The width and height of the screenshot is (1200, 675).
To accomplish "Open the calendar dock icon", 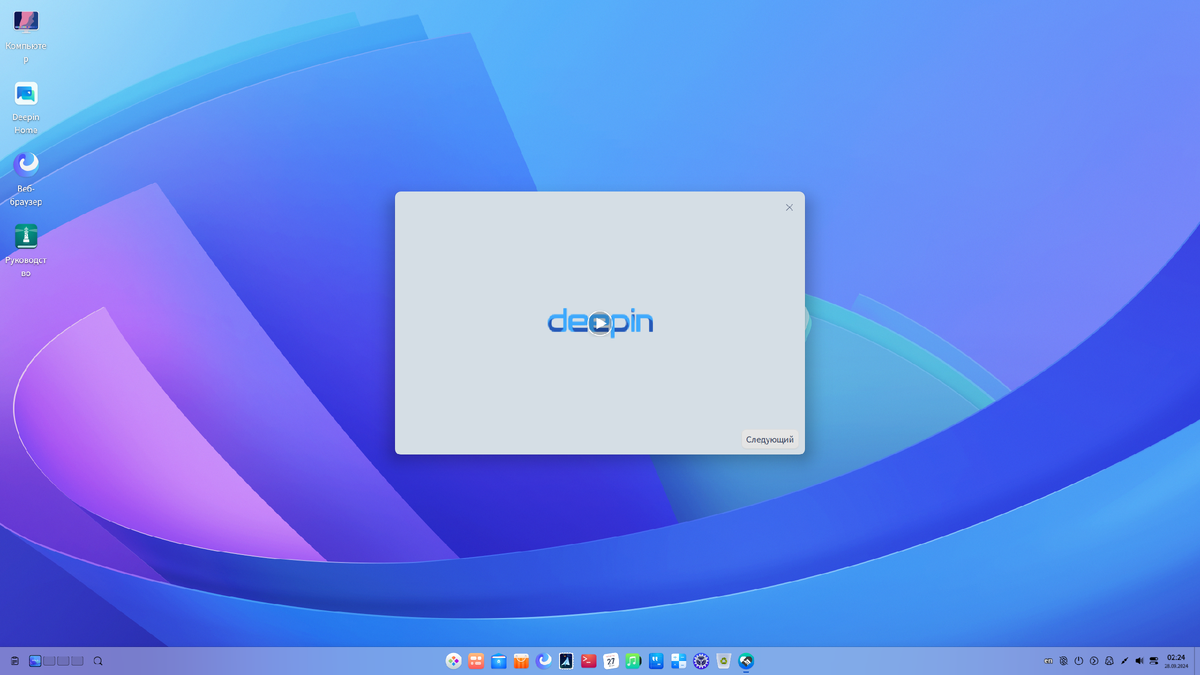I will pos(611,661).
